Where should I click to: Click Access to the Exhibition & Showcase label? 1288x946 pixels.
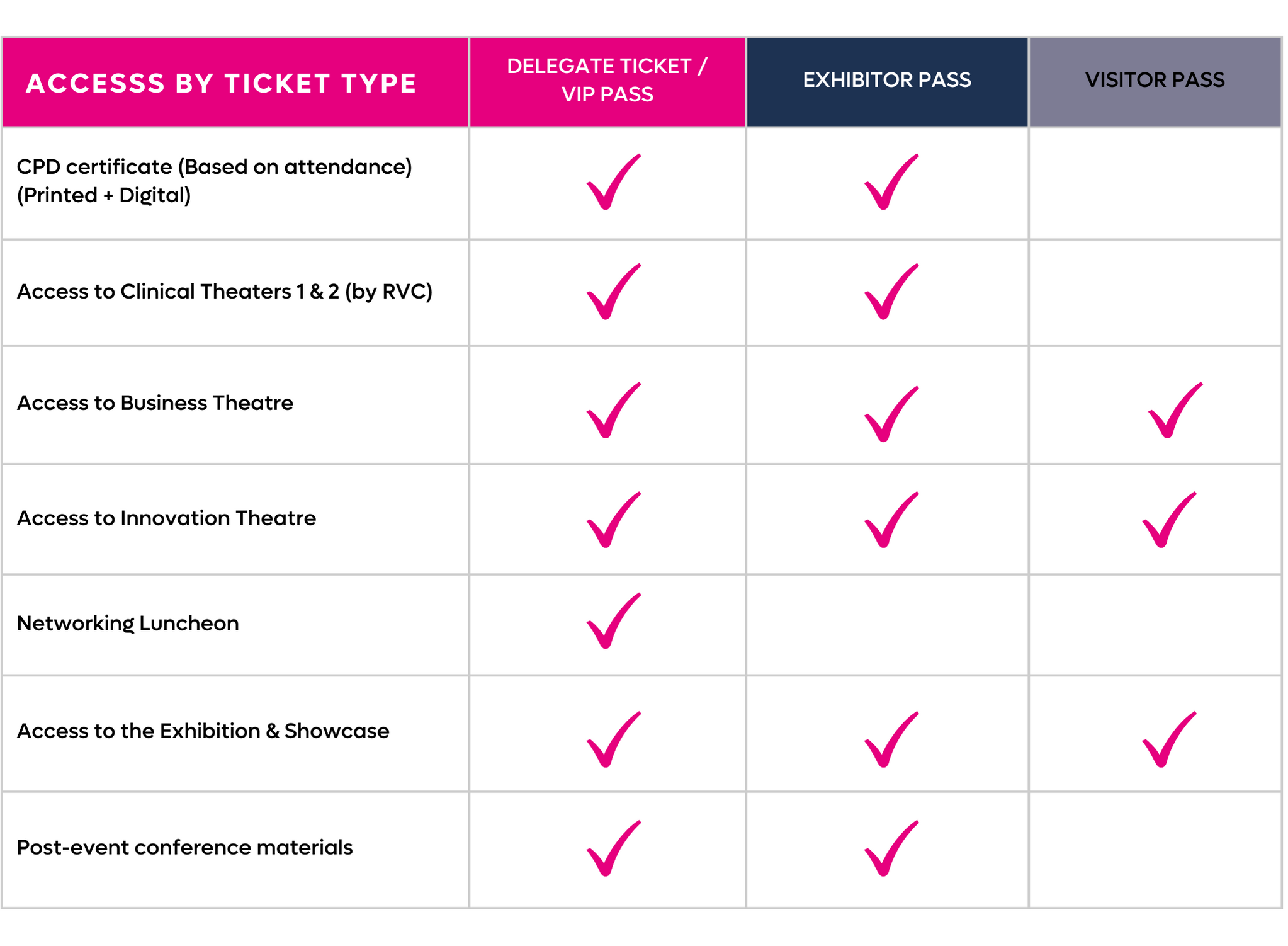pos(203,731)
